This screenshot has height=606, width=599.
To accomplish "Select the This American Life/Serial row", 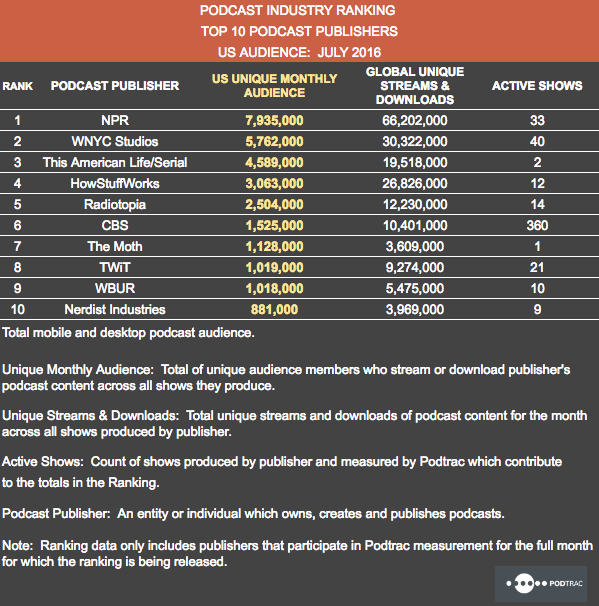I will coord(300,162).
